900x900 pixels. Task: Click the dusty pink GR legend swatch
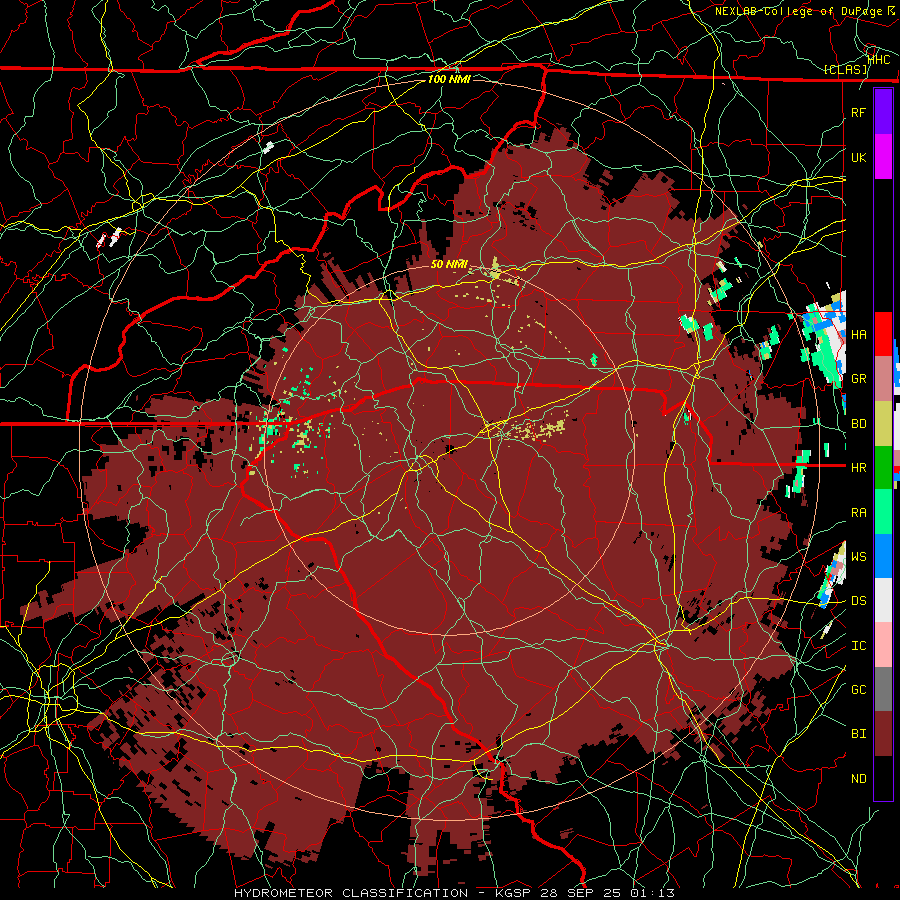(x=883, y=379)
